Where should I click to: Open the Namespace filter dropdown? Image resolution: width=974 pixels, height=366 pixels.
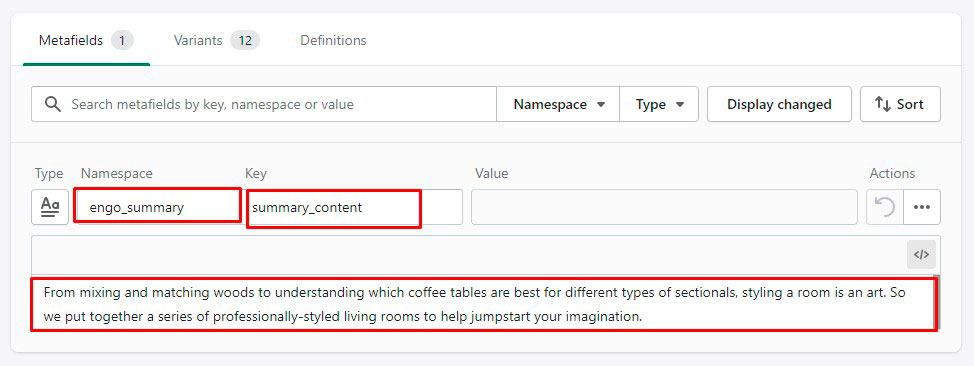point(558,104)
